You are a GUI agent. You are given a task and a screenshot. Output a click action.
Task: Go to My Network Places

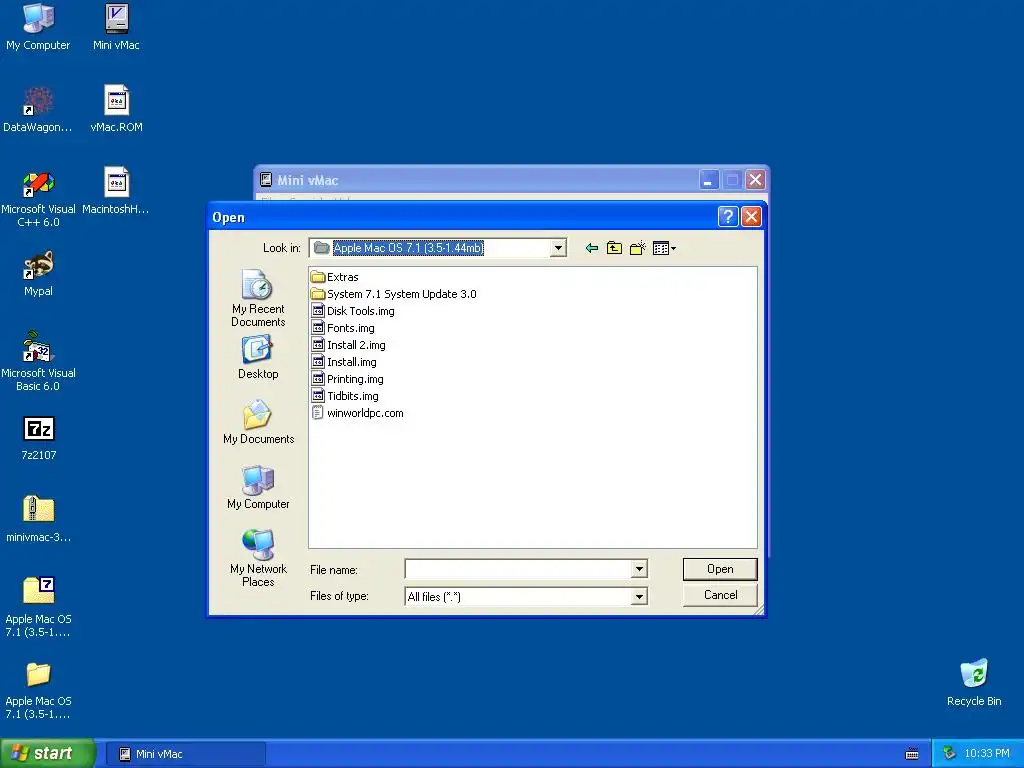click(258, 558)
